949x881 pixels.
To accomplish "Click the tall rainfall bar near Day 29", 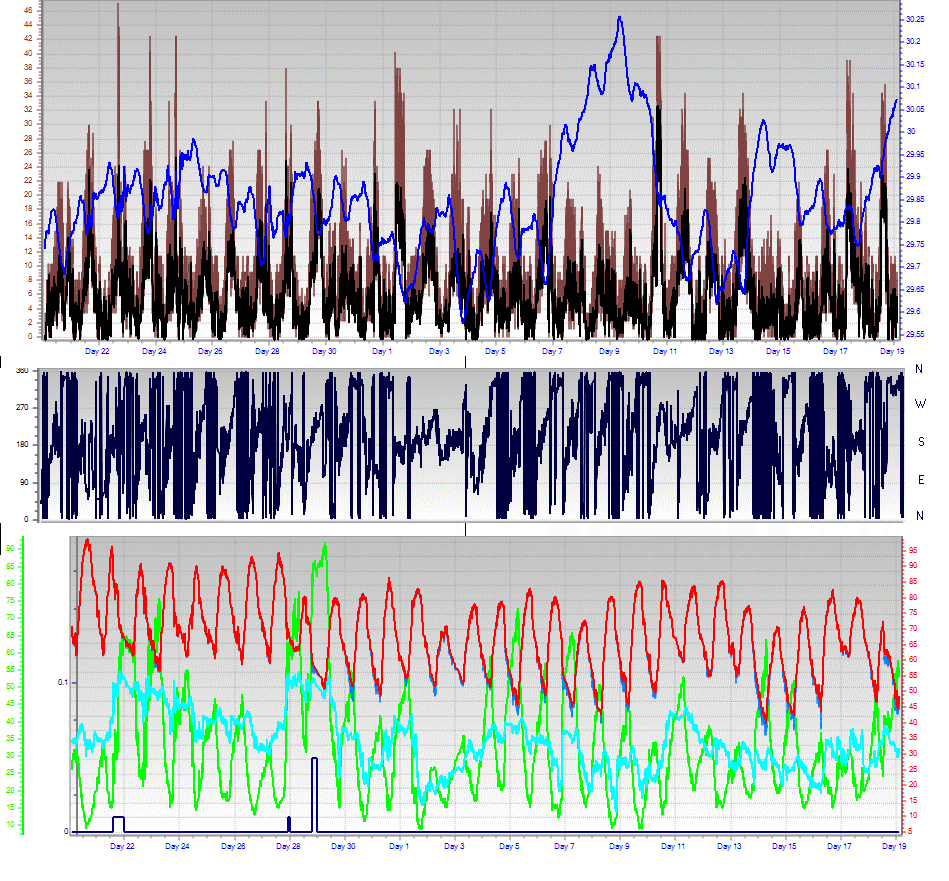I will [x=315, y=794].
